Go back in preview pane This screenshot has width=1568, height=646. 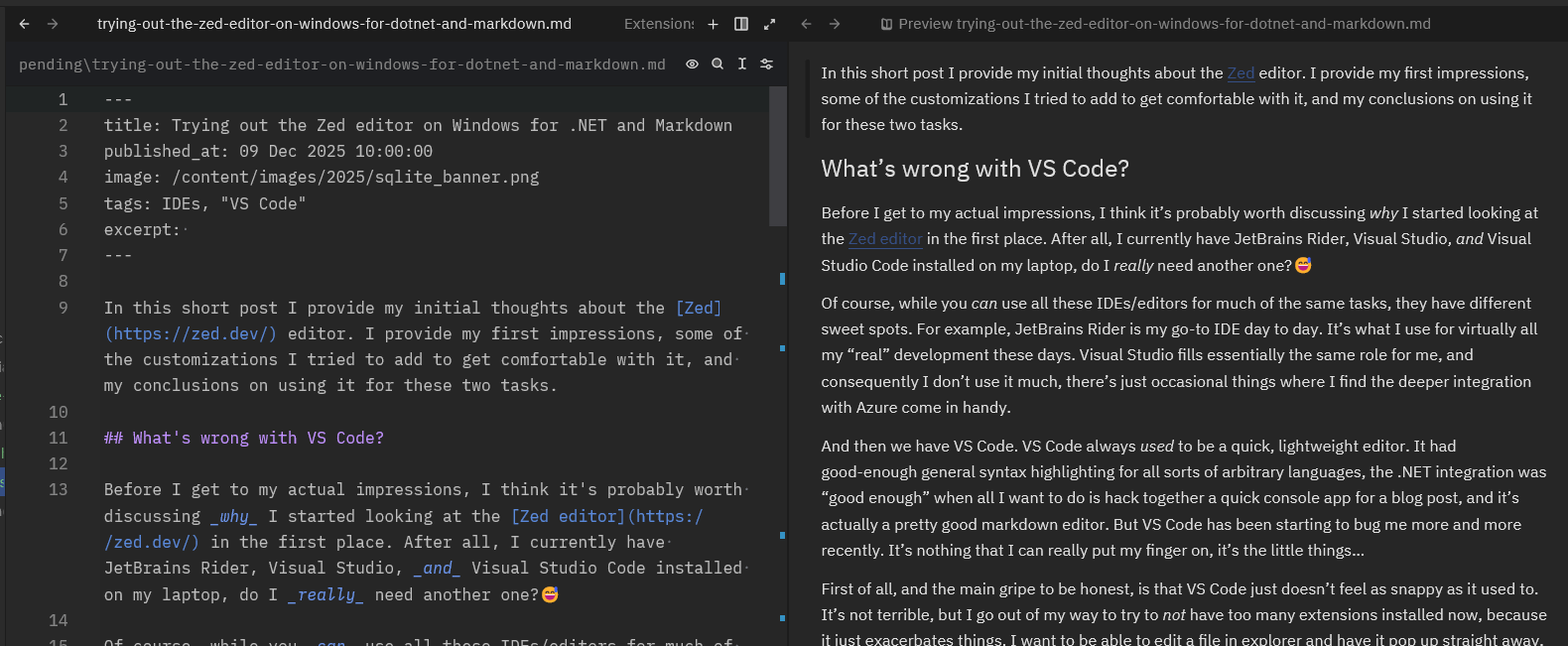pyautogui.click(x=807, y=24)
